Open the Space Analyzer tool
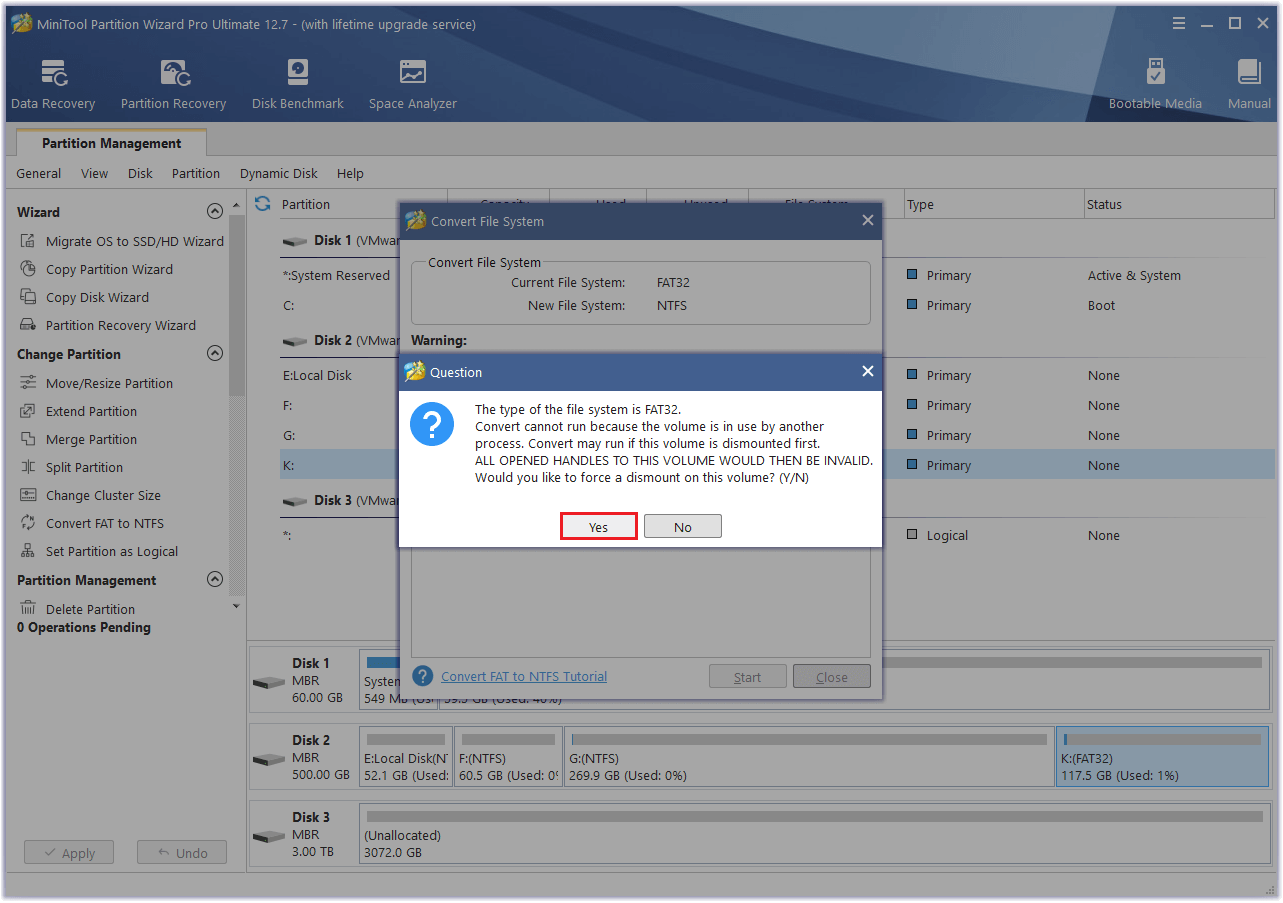1283x903 pixels. (412, 85)
